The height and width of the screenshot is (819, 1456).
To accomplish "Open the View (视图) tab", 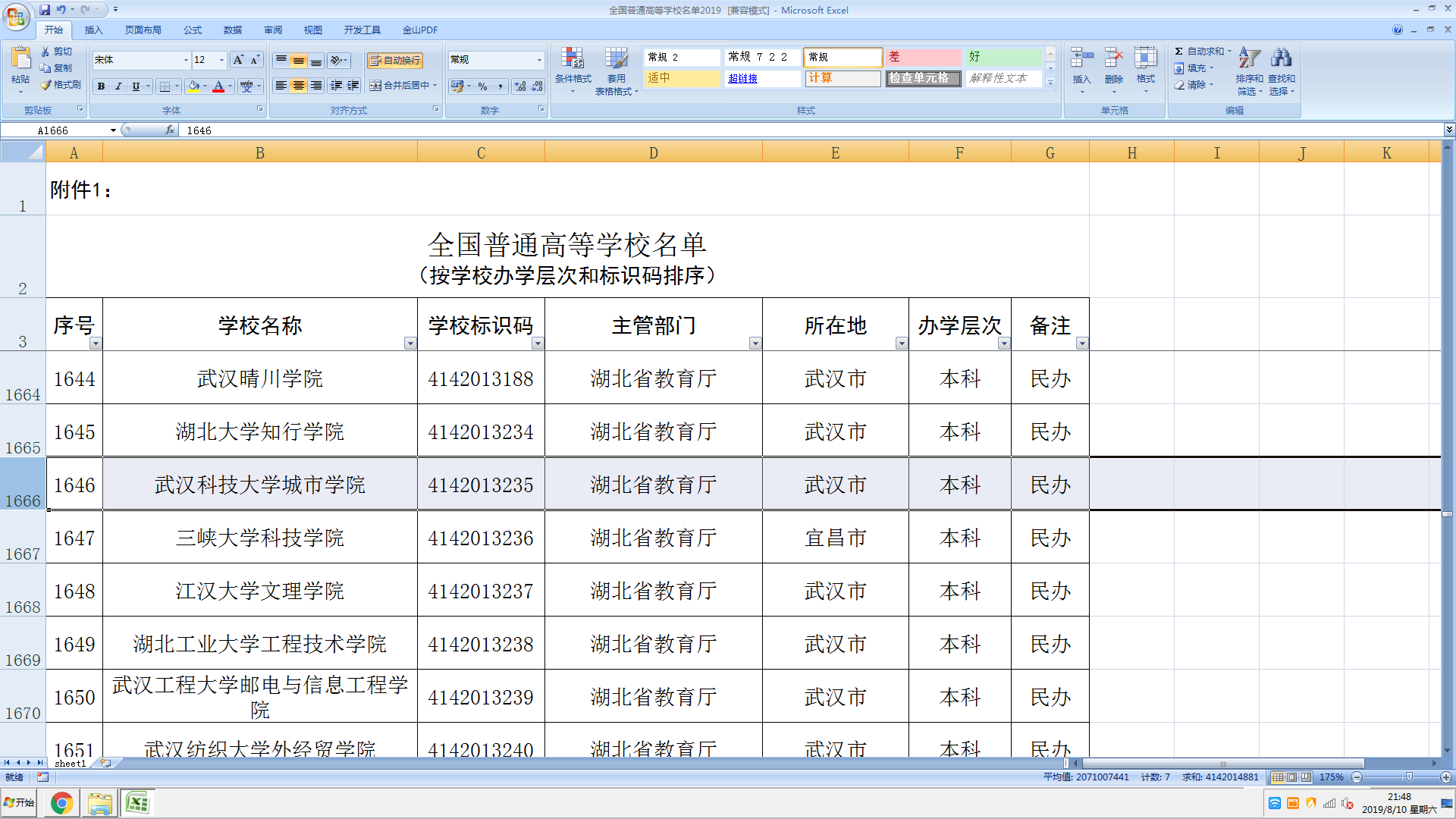I will coord(312,30).
